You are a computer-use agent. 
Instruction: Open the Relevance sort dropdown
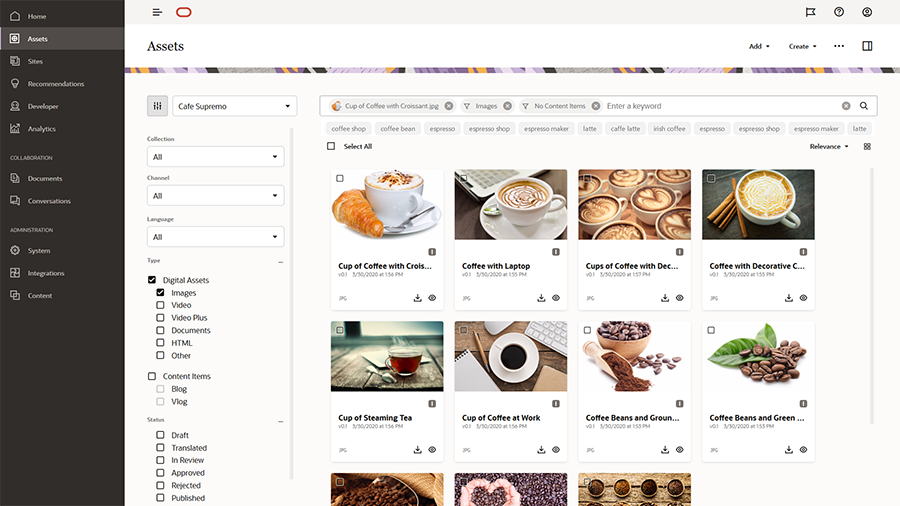pyautogui.click(x=829, y=146)
